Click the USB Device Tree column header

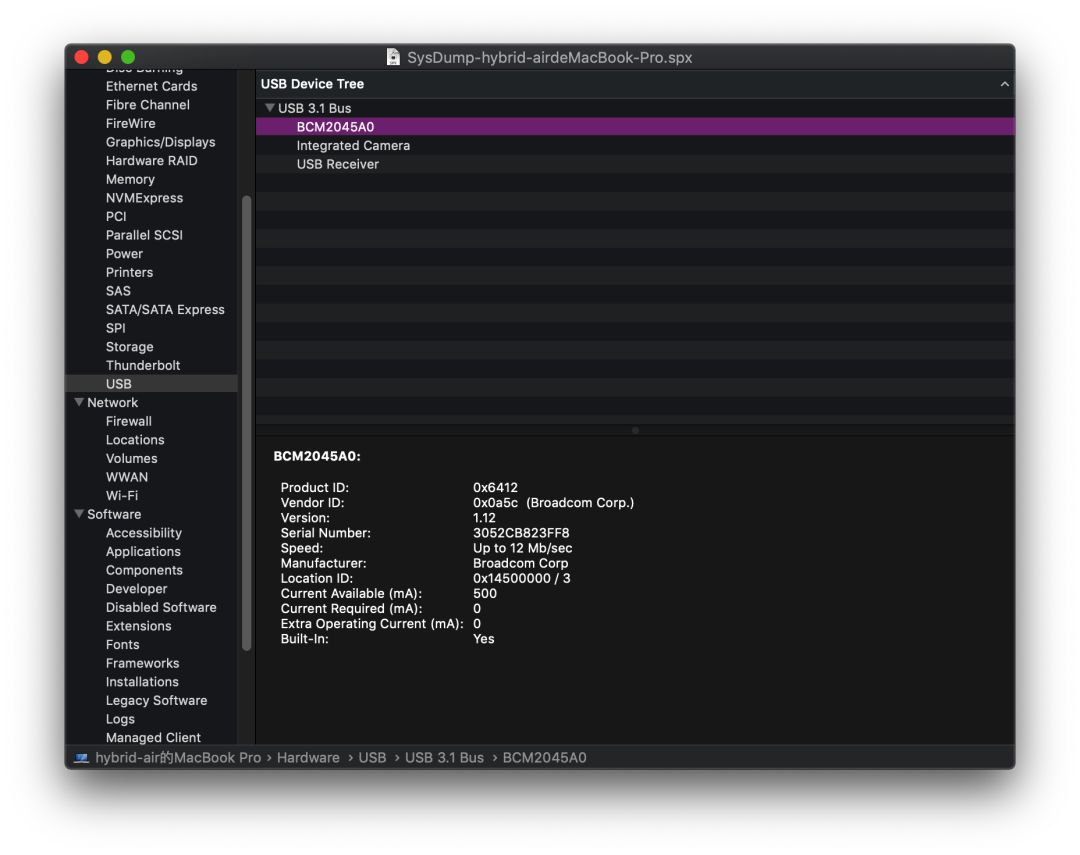pyautogui.click(x=634, y=84)
